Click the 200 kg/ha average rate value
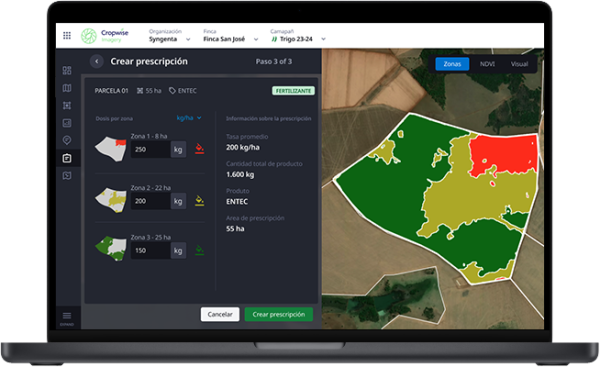This screenshot has width=600, height=367. (x=243, y=147)
